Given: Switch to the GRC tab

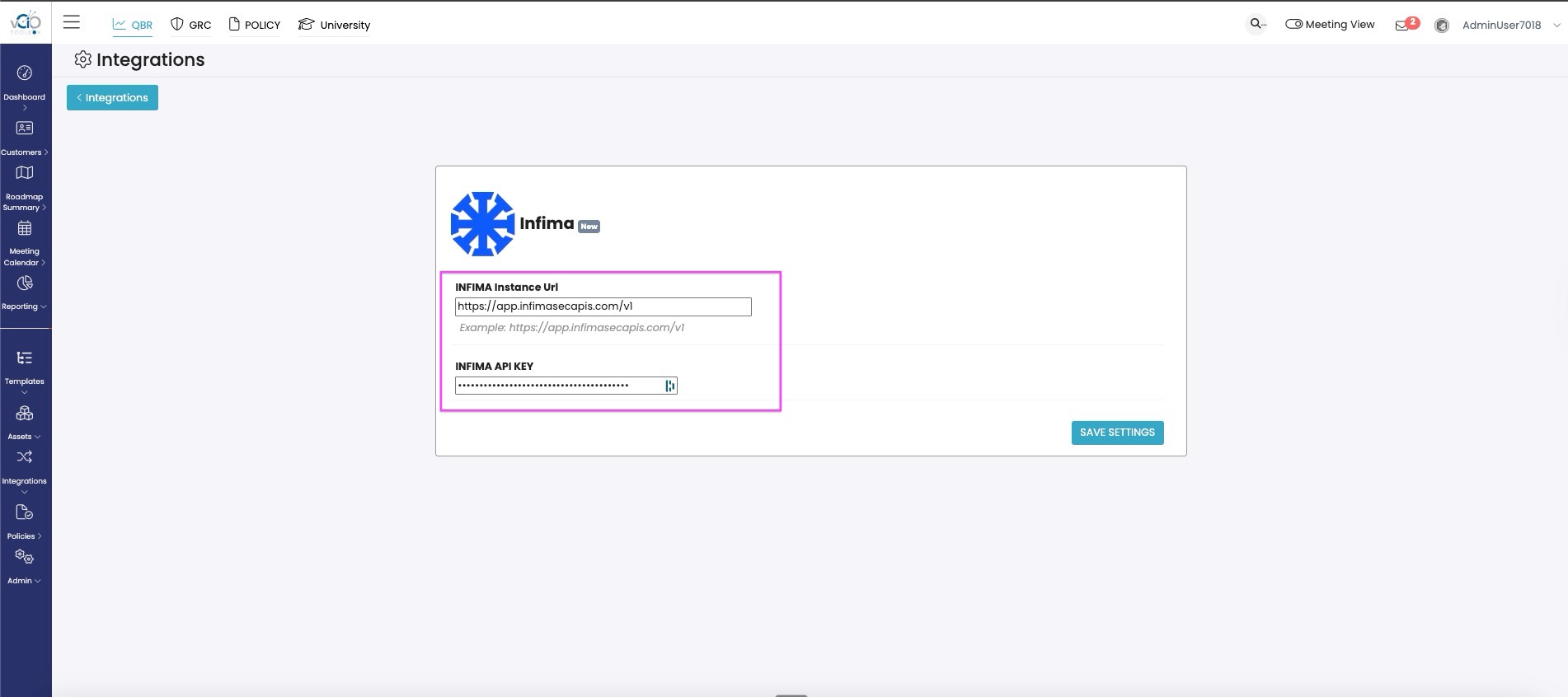Looking at the screenshot, I should 190,25.
